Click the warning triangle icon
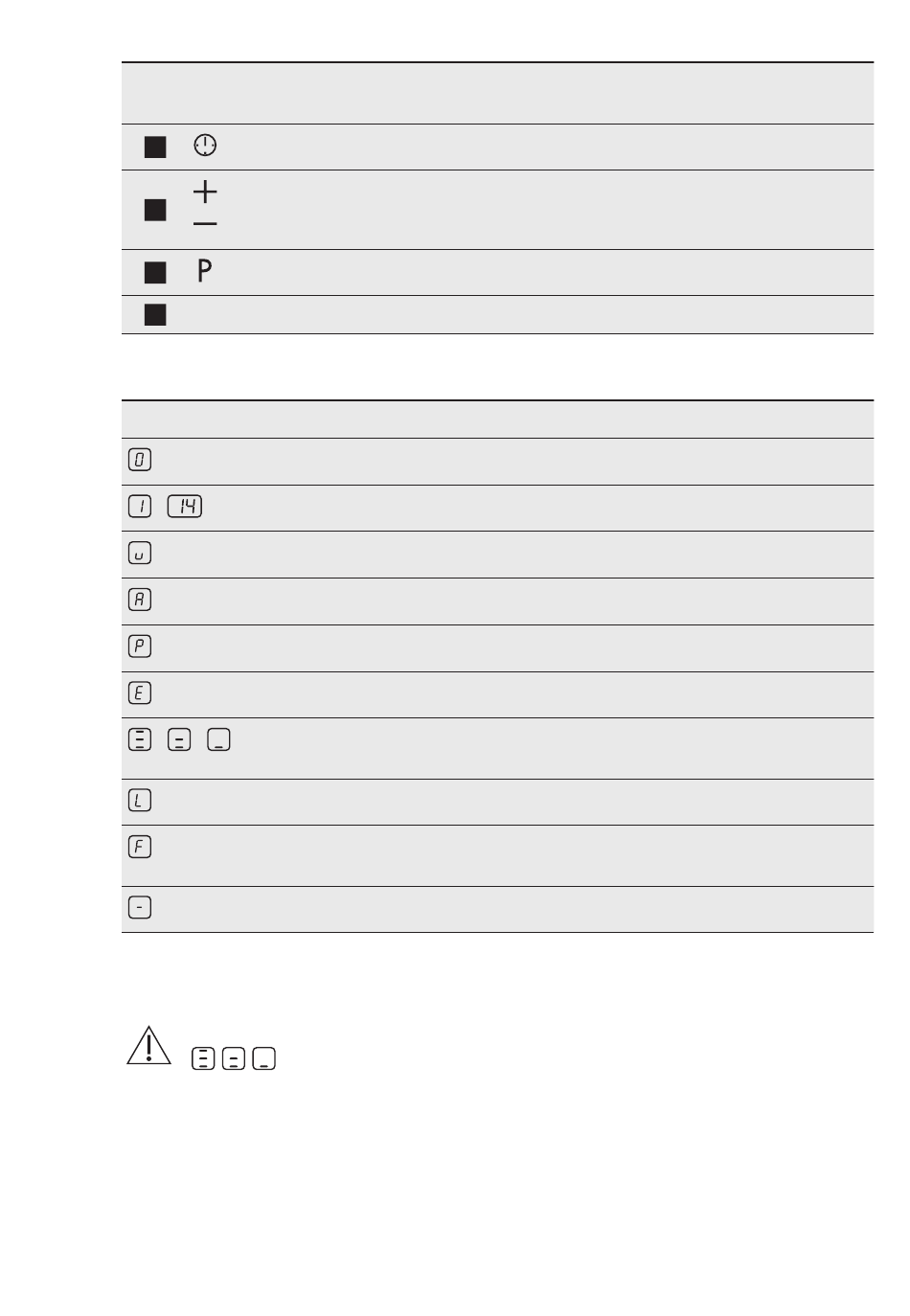Image resolution: width=910 pixels, height=1316 pixels. pos(148,1046)
